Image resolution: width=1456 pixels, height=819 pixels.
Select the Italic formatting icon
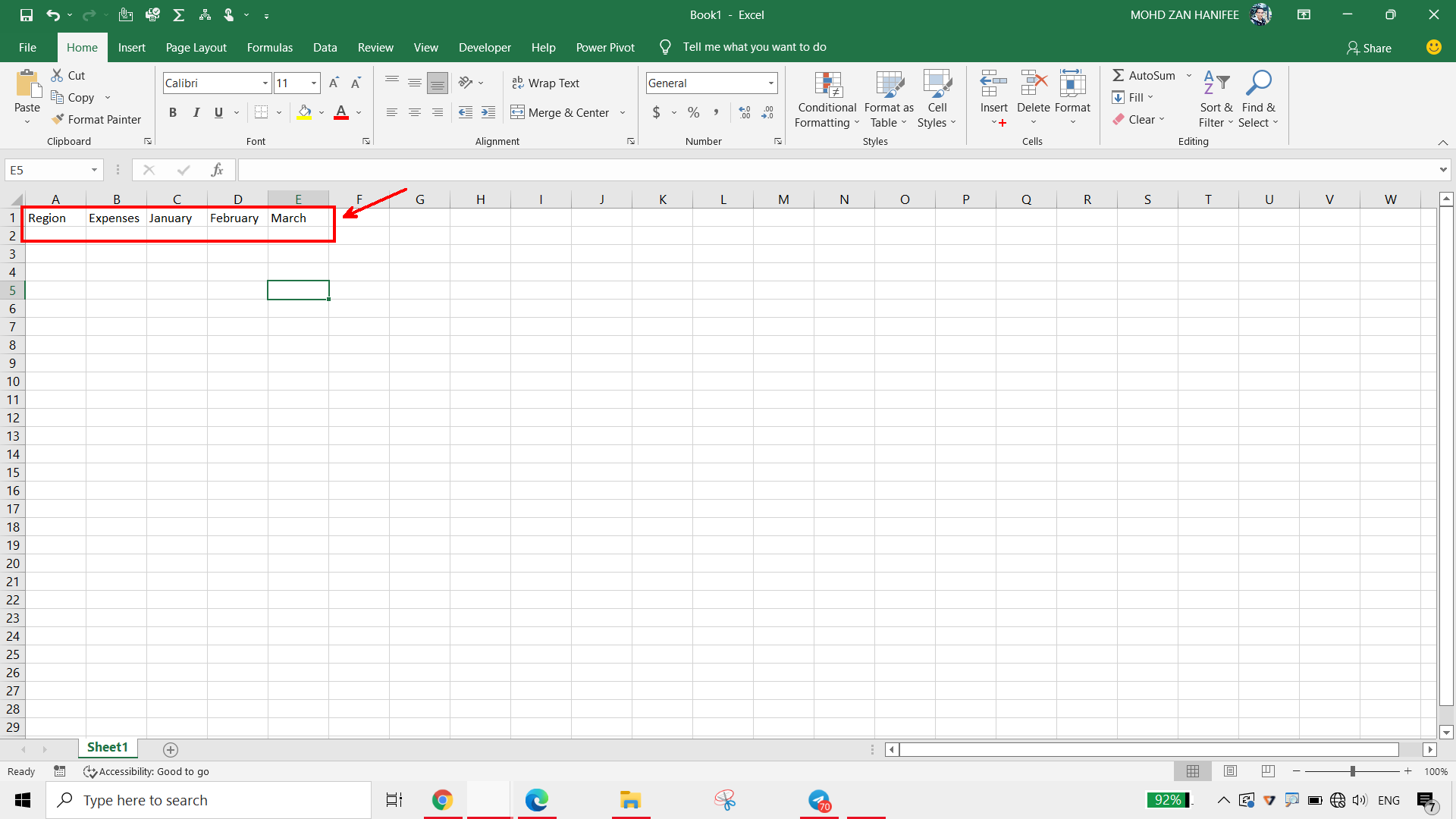pos(196,112)
